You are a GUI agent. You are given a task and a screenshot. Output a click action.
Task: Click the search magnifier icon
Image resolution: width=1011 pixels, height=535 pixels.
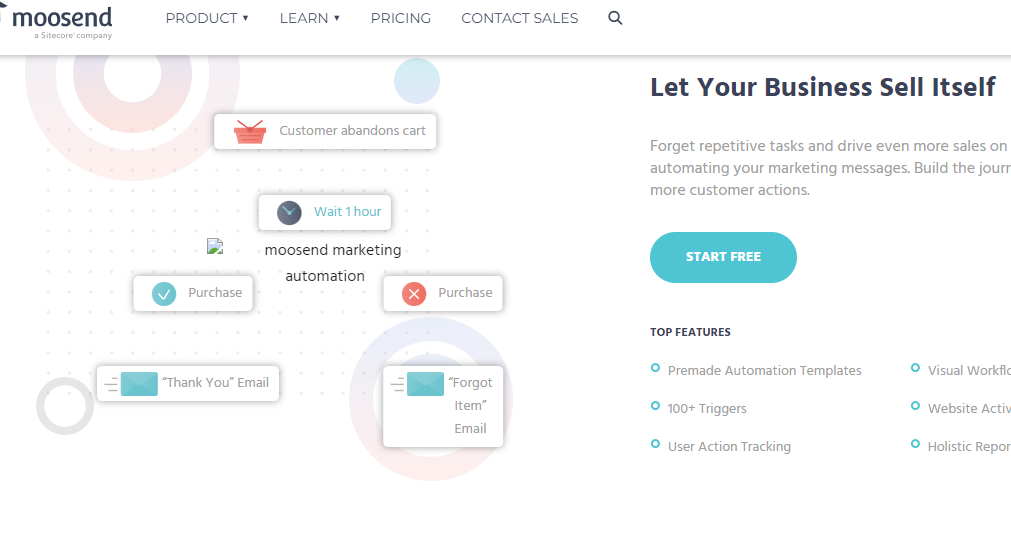click(615, 18)
